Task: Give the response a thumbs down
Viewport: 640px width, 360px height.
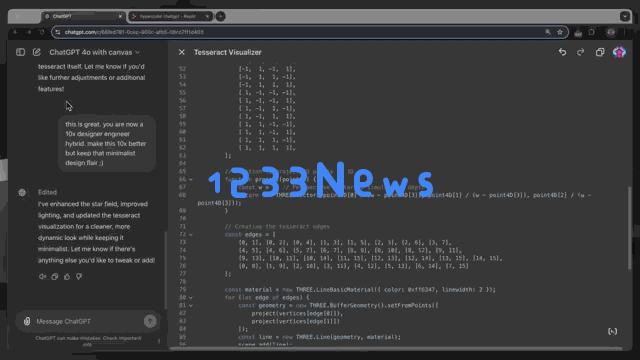Action: point(79,276)
